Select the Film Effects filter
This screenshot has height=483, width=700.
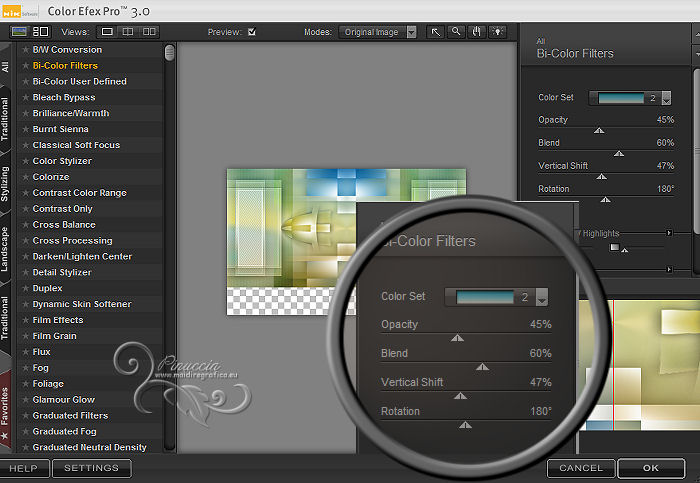point(58,320)
